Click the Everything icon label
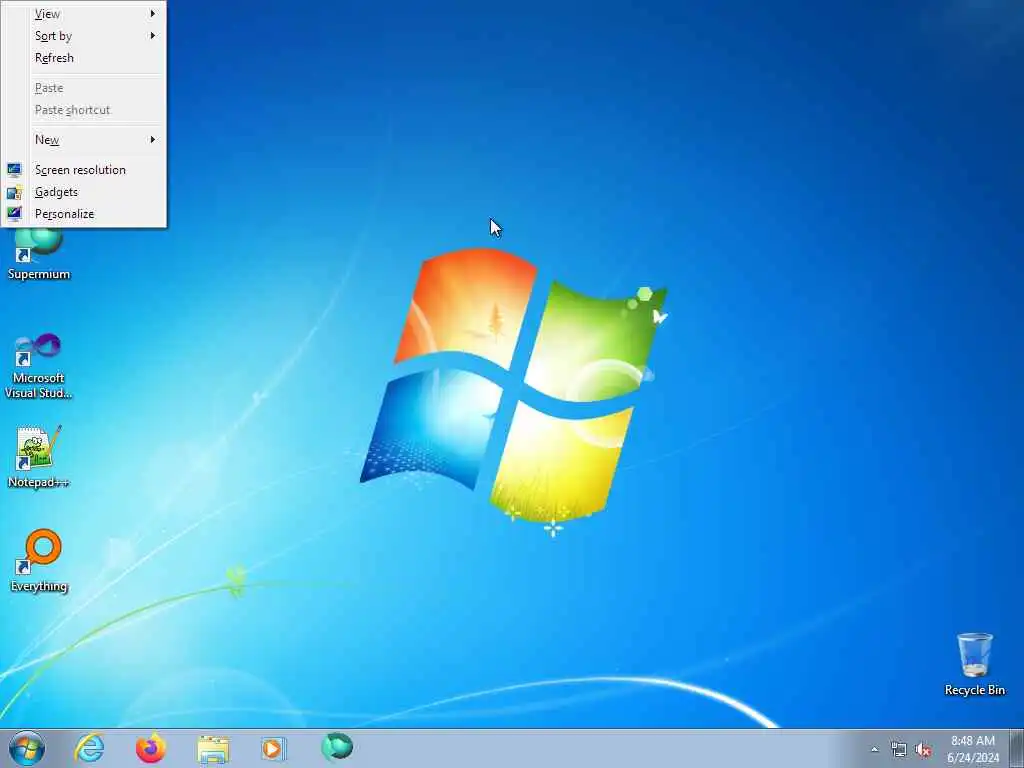Viewport: 1024px width, 768px height. [x=39, y=586]
